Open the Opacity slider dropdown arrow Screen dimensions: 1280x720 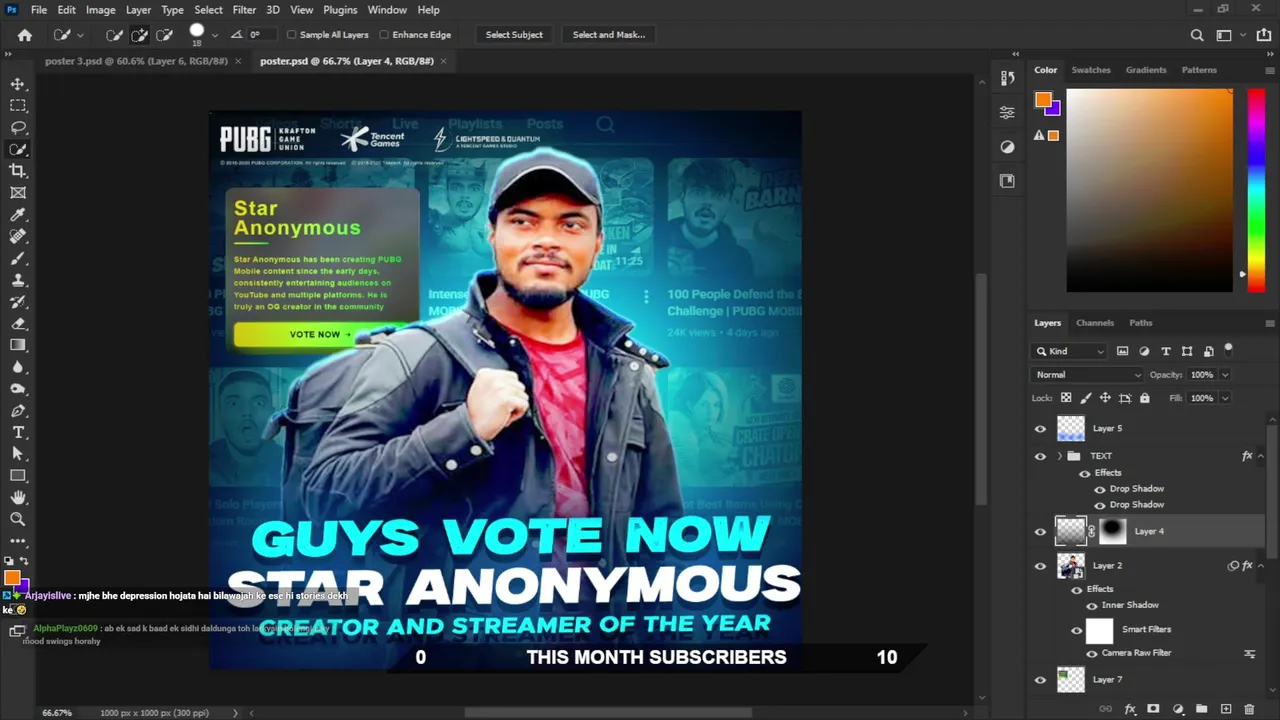[1225, 375]
